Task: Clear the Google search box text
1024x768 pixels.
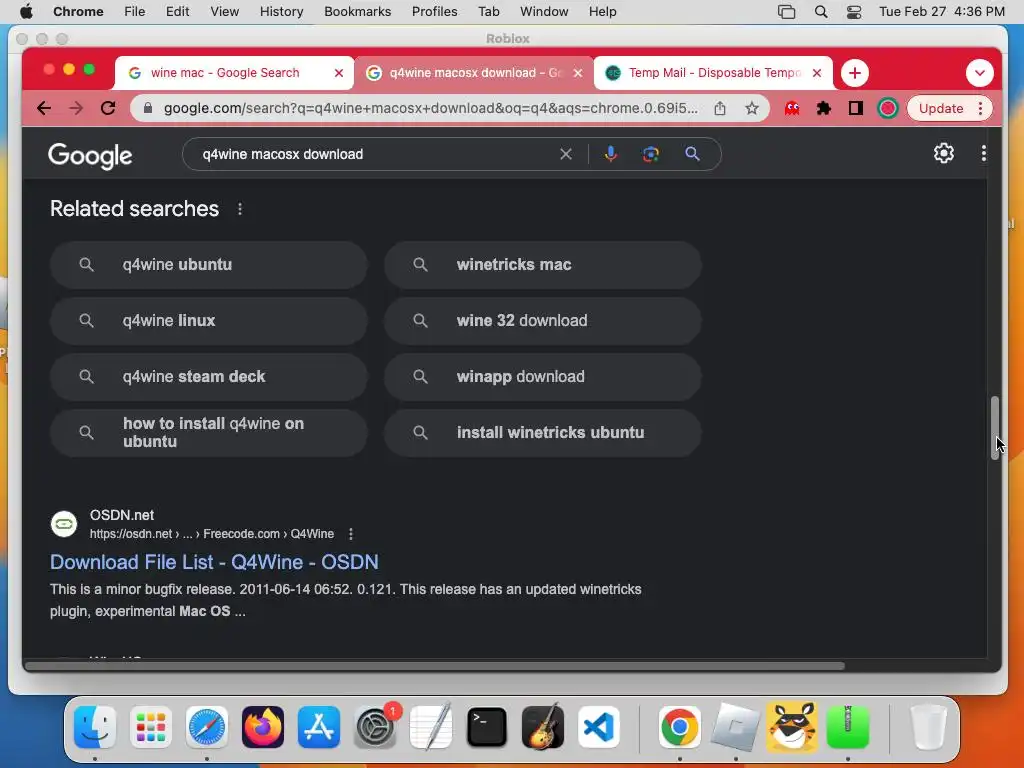Action: pyautogui.click(x=566, y=154)
